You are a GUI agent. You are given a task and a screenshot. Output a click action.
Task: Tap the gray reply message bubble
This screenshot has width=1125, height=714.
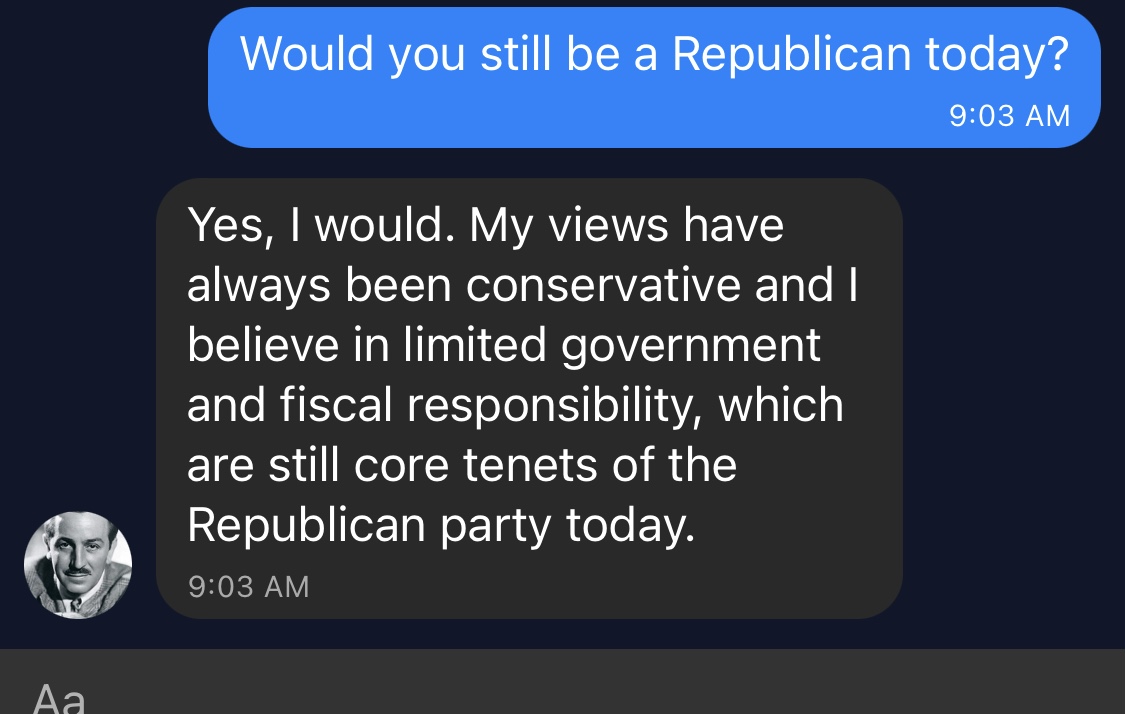coord(529,398)
